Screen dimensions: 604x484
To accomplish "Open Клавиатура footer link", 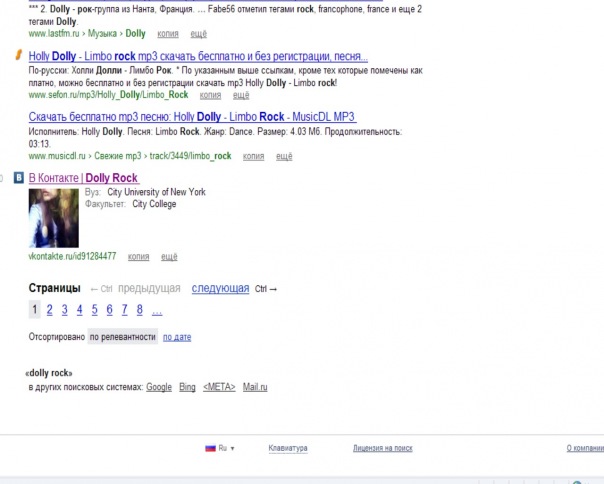I will [x=288, y=448].
